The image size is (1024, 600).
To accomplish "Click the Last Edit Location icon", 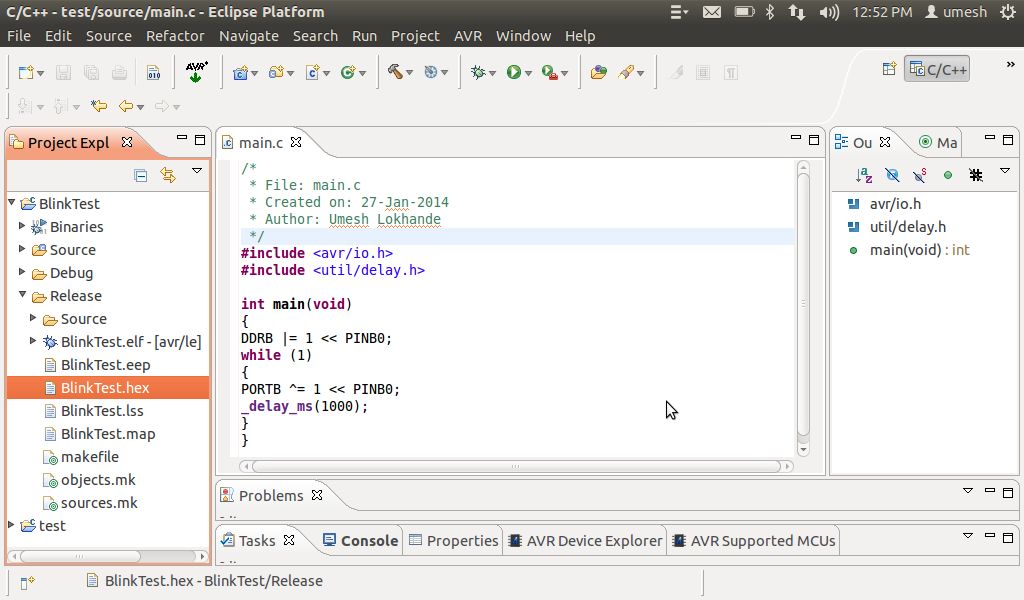I will (x=99, y=106).
